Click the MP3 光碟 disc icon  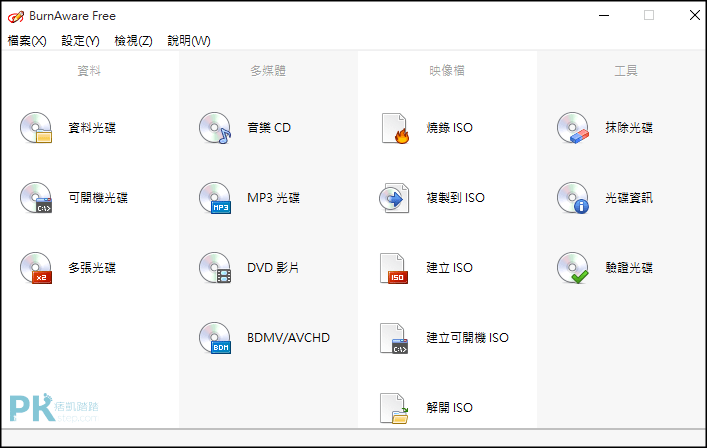pos(215,198)
